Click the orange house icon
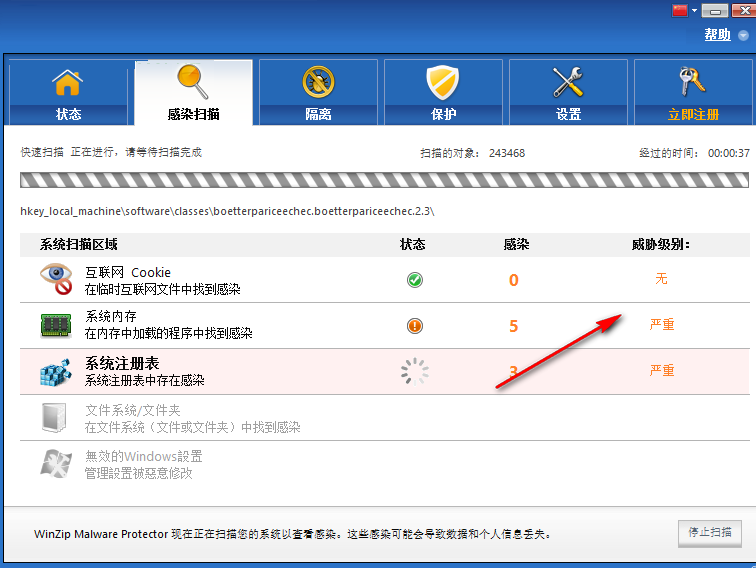 [x=68, y=82]
